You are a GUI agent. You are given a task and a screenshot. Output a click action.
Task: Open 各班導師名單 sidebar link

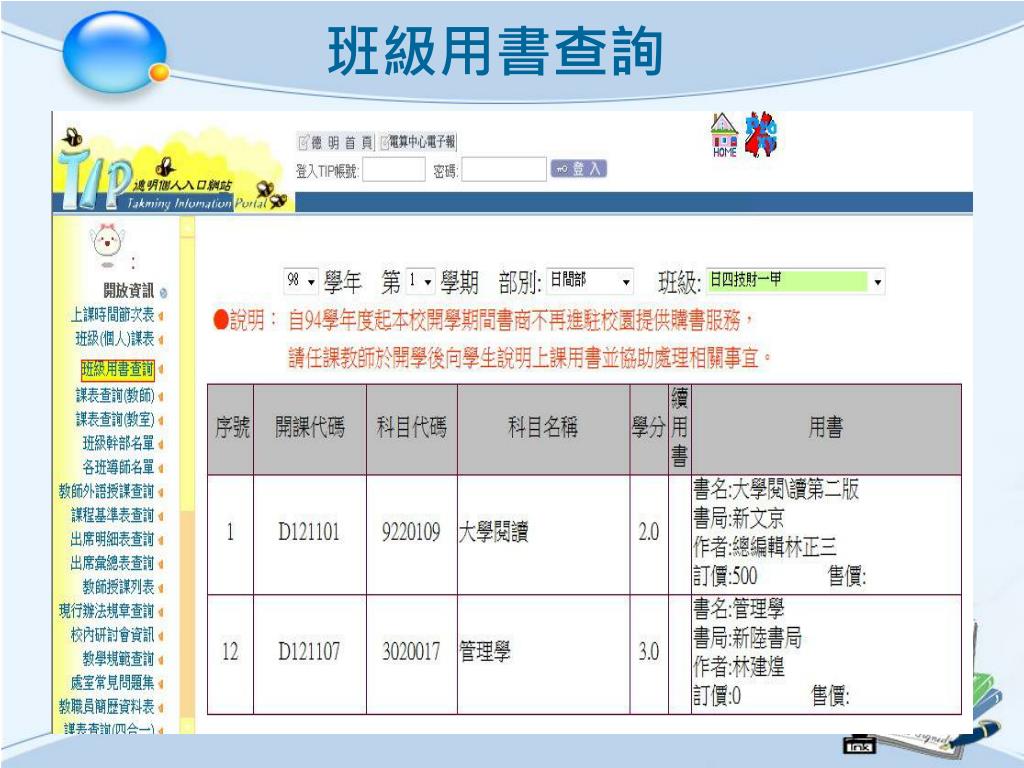click(118, 467)
